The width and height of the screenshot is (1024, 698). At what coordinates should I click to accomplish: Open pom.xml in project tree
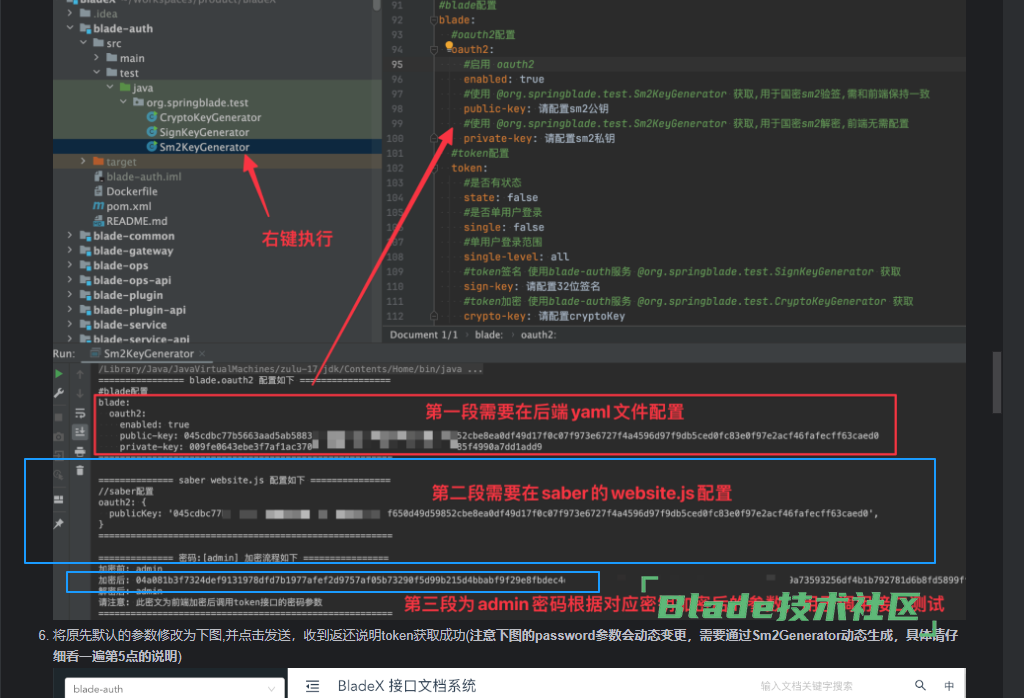[x=129, y=206]
